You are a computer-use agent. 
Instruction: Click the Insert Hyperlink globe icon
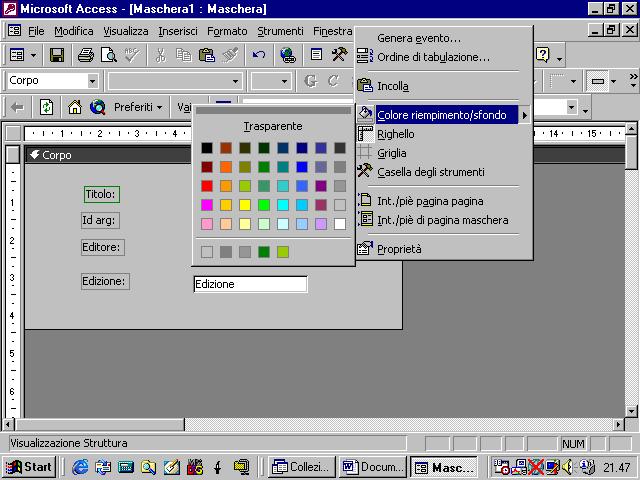point(288,55)
